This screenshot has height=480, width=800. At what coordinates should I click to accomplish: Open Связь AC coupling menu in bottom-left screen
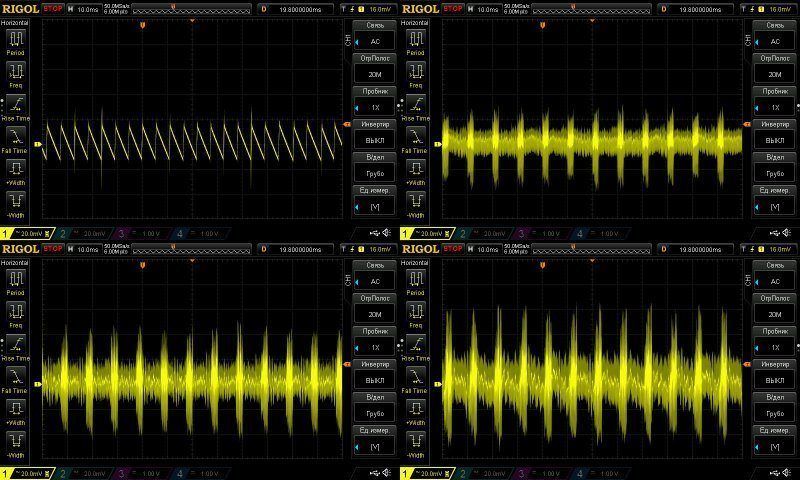pyautogui.click(x=375, y=275)
